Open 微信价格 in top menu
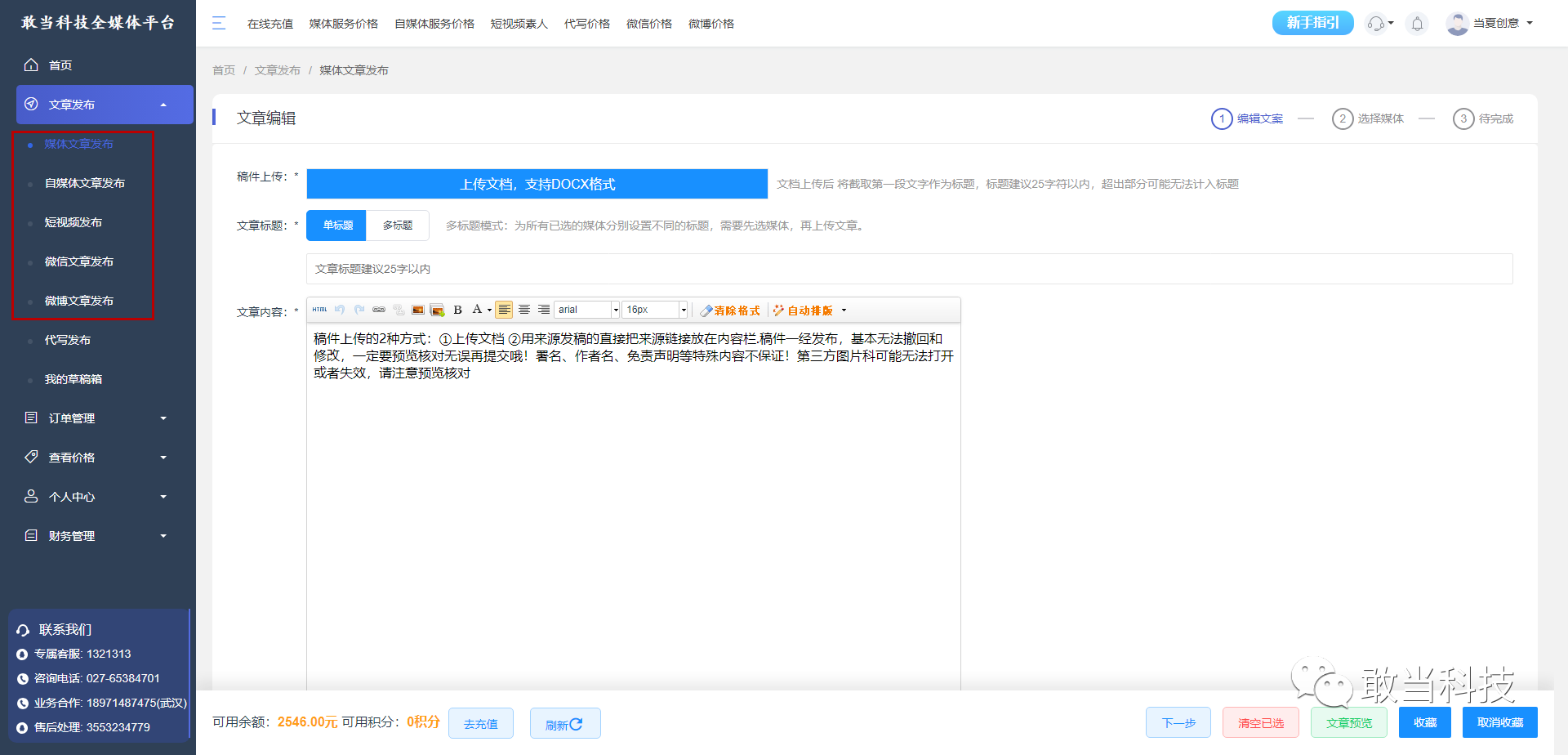Viewport: 1568px width, 755px height. pos(649,24)
